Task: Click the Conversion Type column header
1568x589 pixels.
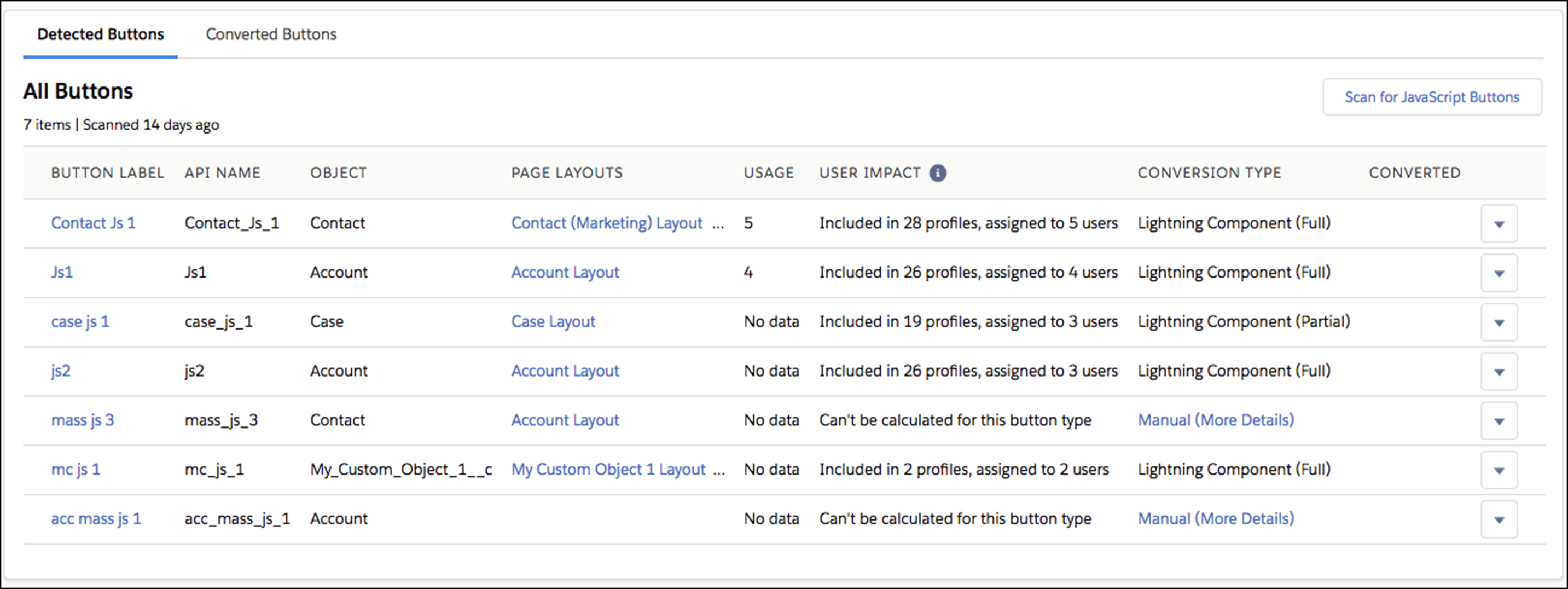Action: click(1209, 173)
